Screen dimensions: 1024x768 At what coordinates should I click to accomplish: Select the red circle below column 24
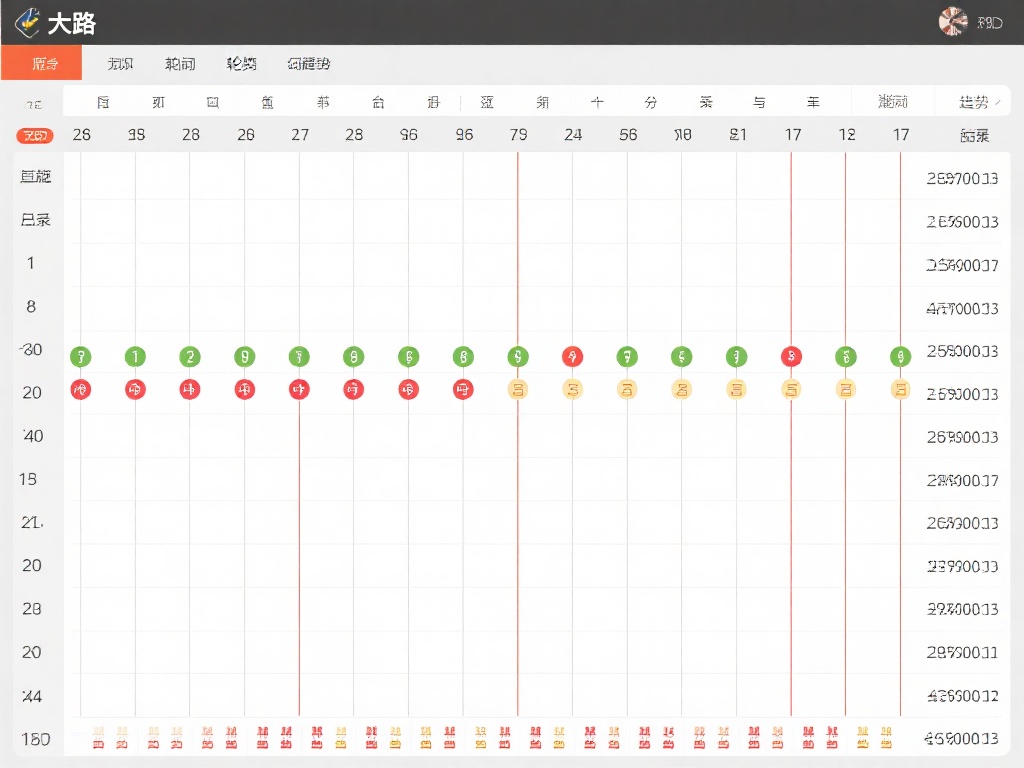[x=572, y=356]
